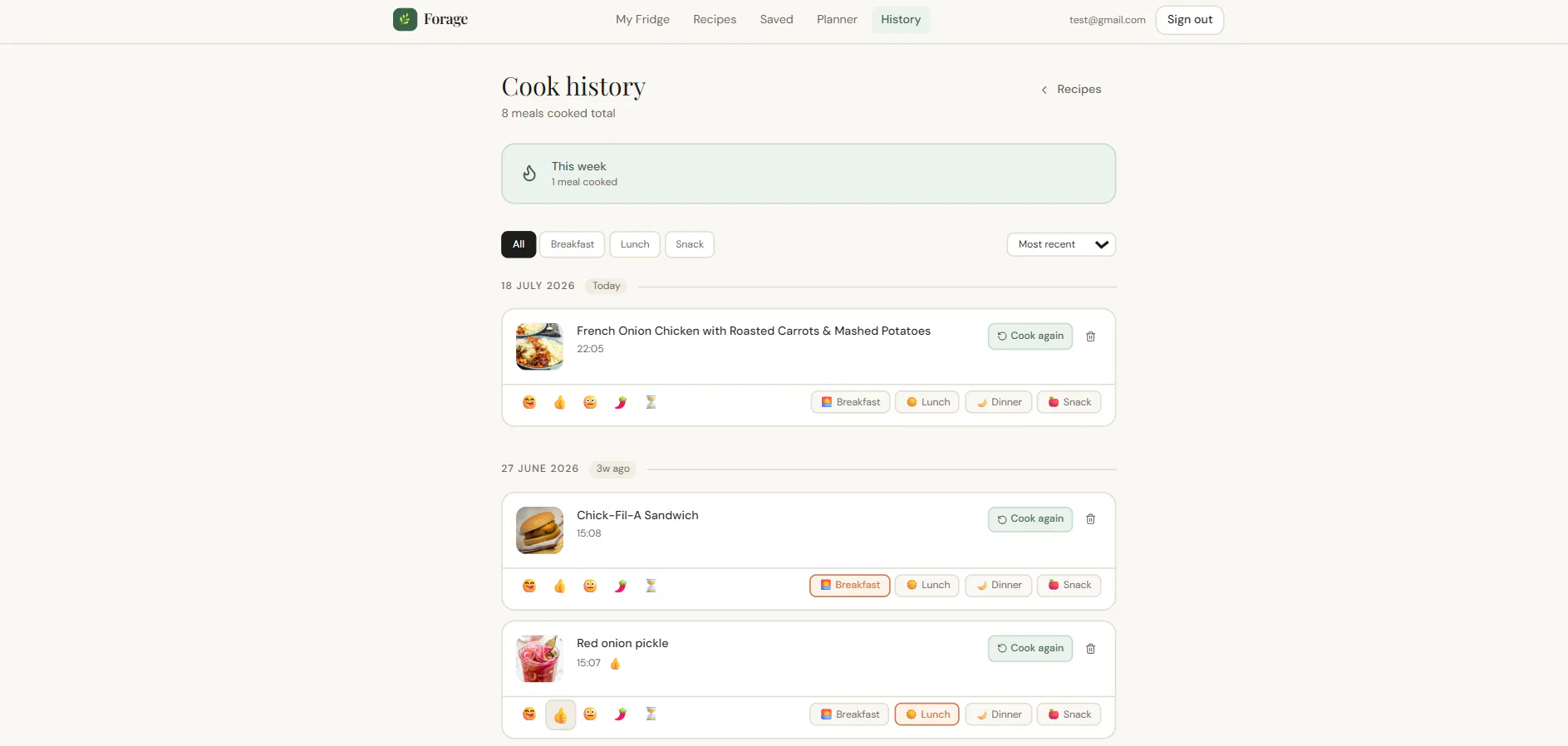This screenshot has height=746, width=1568.
Task: Delete the Red onion pickle entry
Action: click(1090, 649)
